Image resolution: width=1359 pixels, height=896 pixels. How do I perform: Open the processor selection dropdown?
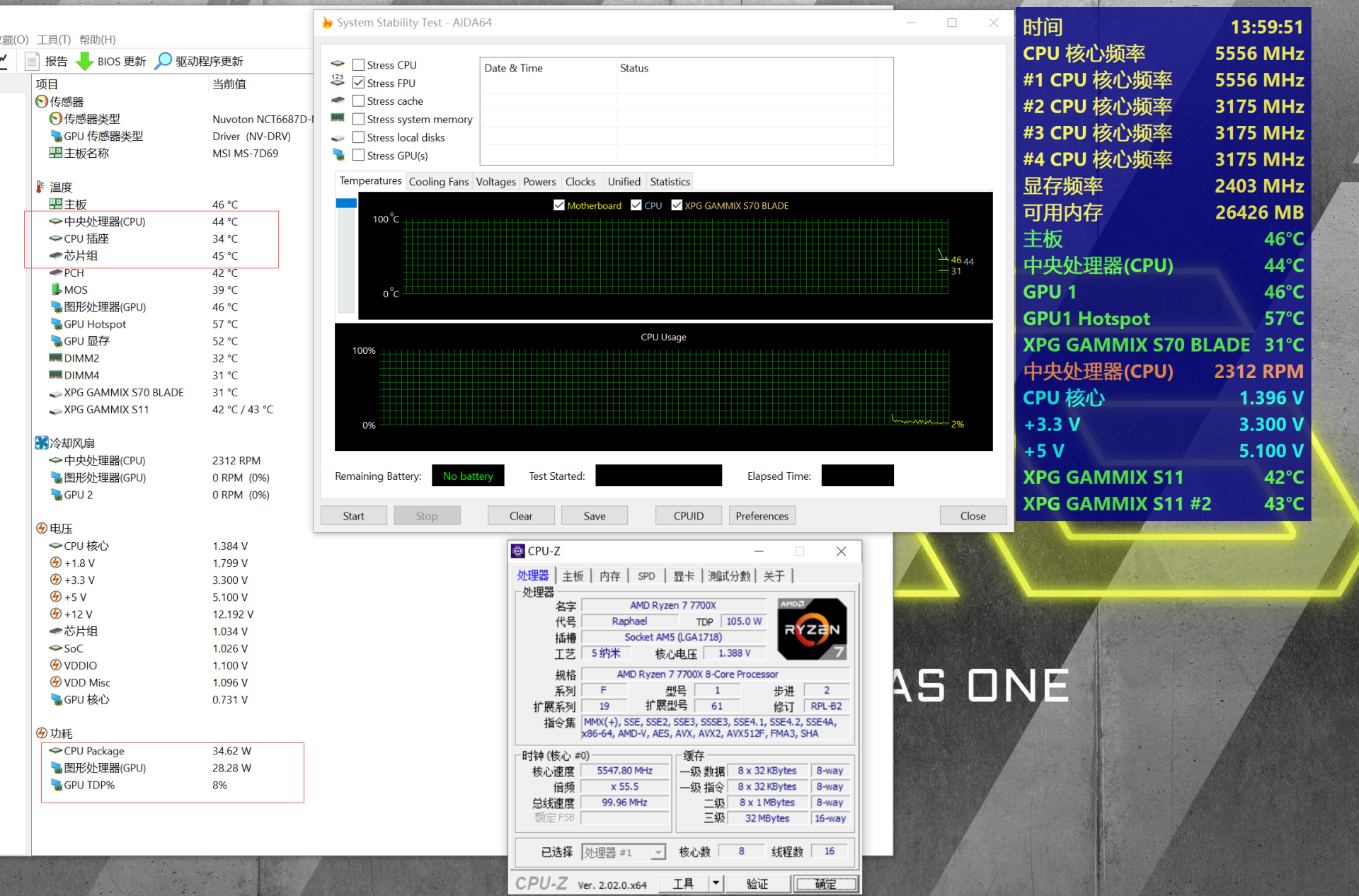click(658, 853)
